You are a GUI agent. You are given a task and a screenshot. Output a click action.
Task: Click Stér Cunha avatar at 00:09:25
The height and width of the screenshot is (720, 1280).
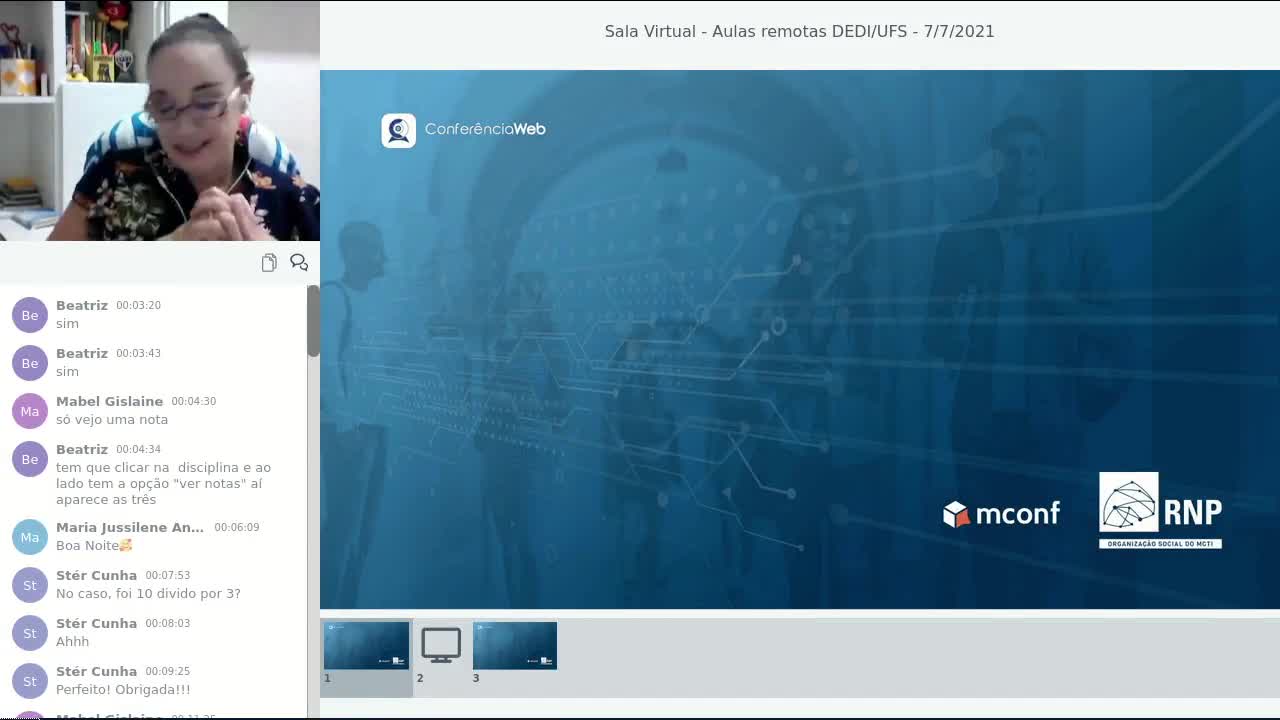(x=30, y=681)
